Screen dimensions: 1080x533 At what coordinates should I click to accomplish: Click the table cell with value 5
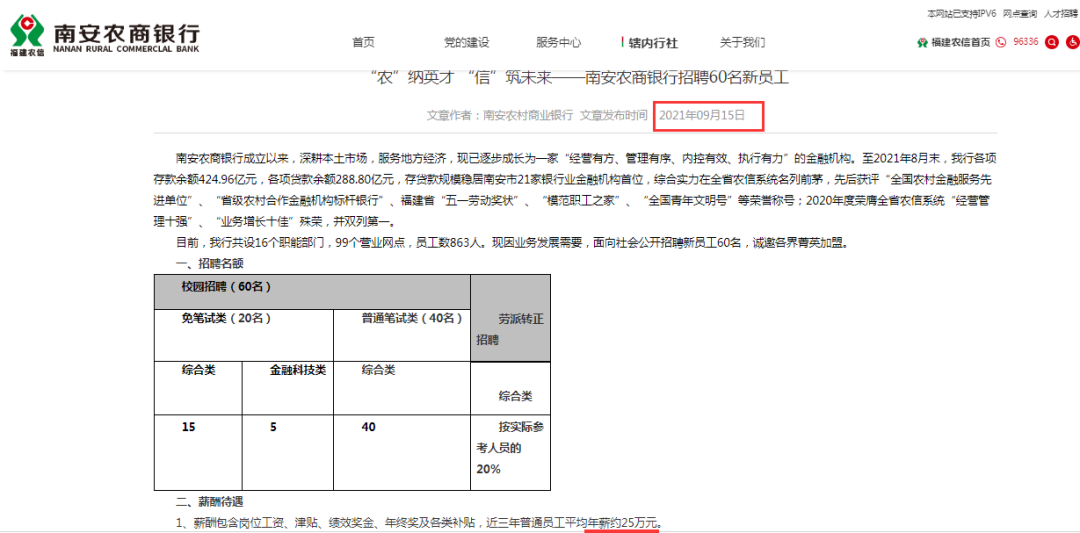287,452
